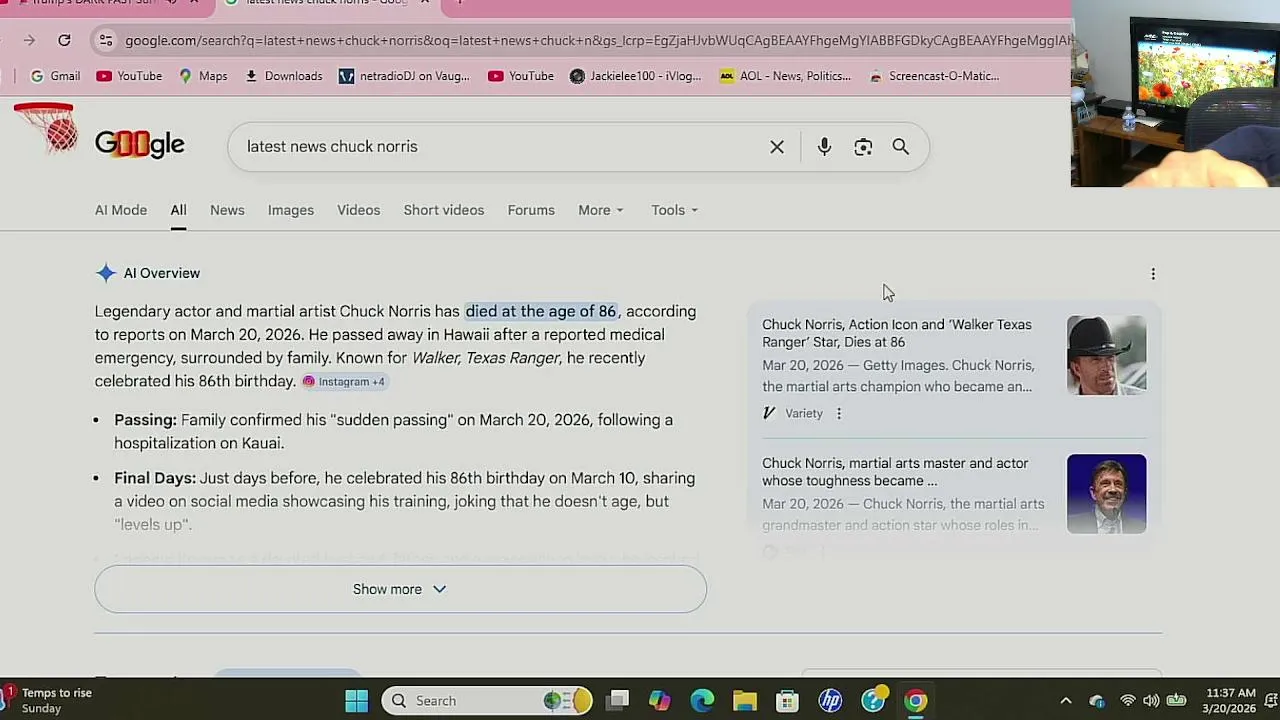Viewport: 1280px width, 720px height.
Task: Switch to AI Mode tab
Action: (x=121, y=210)
